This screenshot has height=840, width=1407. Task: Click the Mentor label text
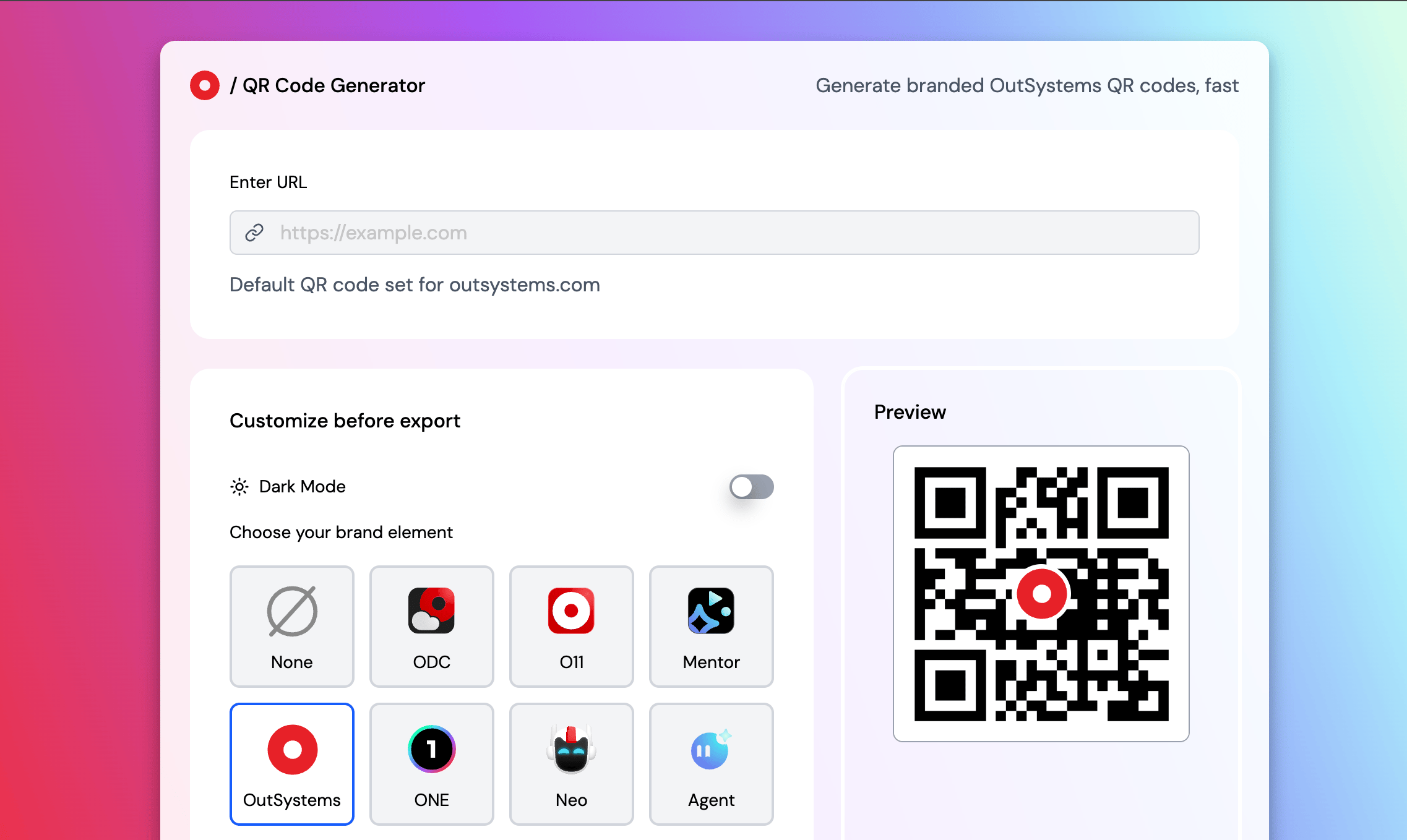pyautogui.click(x=711, y=662)
